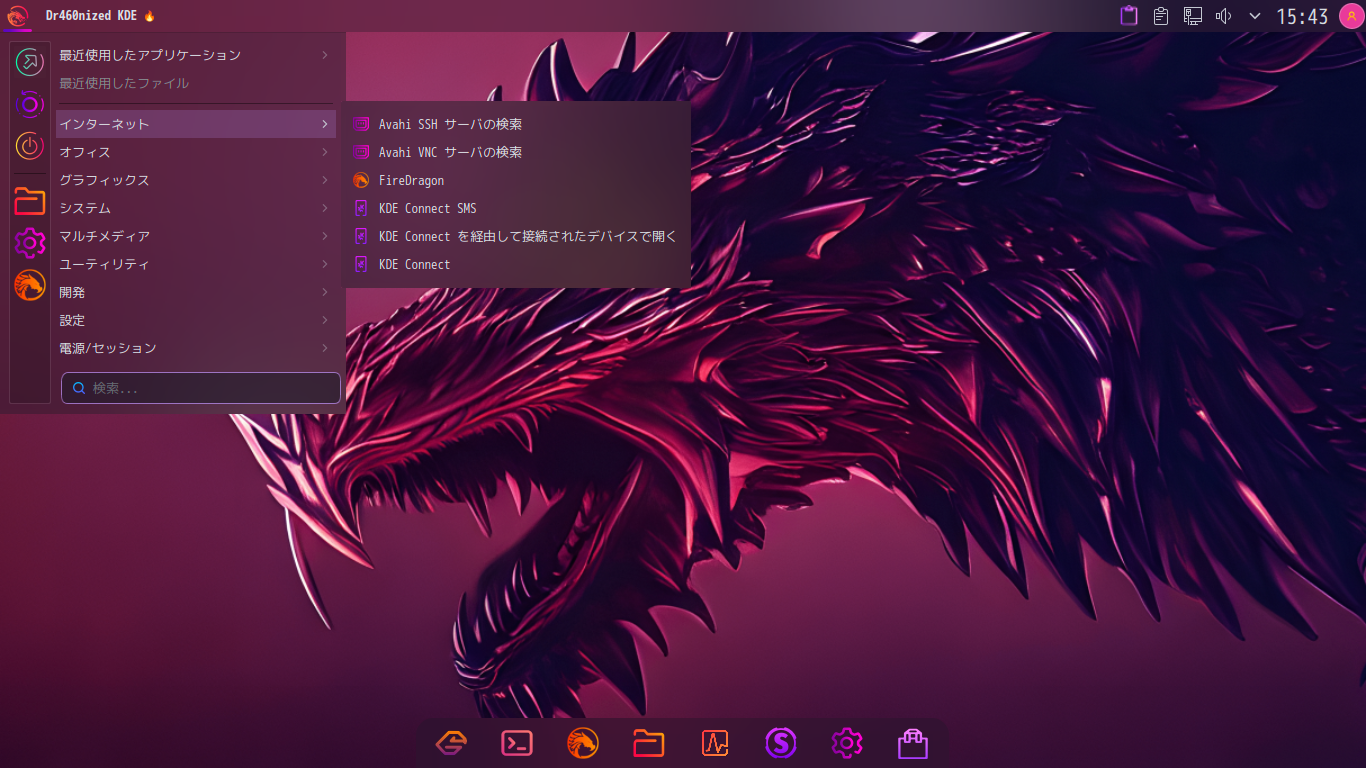Open Avahi VNC サーバの検索
Viewport: 1366px width, 768px height.
click(518, 152)
